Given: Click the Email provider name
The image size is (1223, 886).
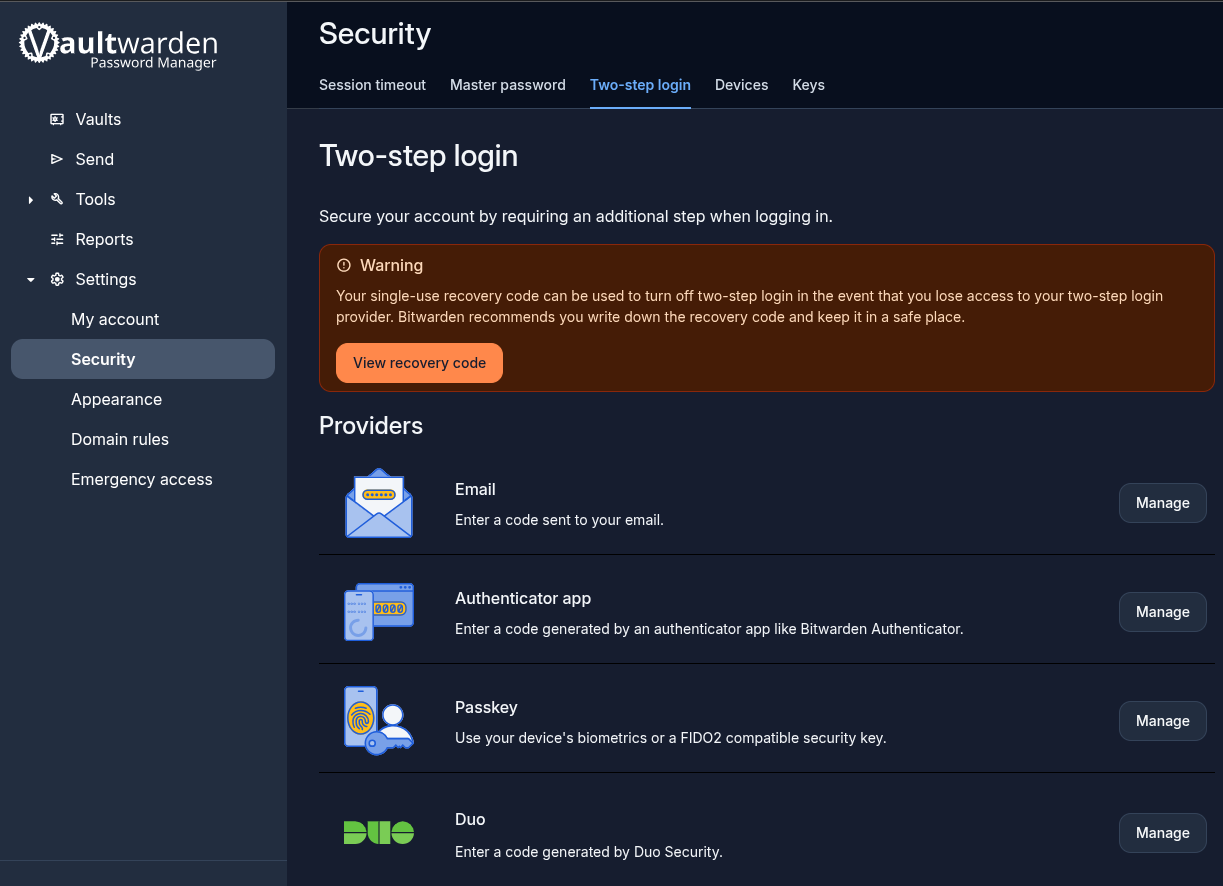Looking at the screenshot, I should [475, 489].
